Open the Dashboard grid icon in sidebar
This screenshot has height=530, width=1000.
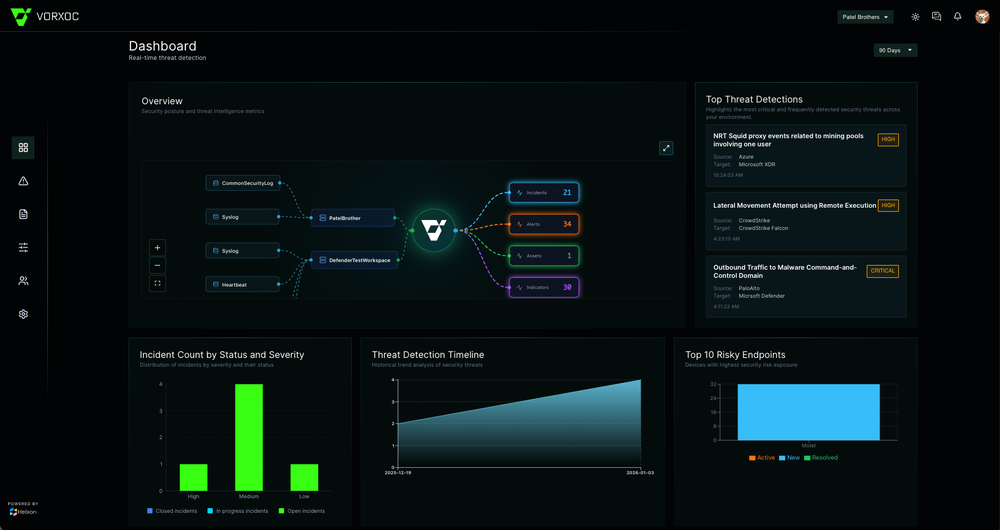[23, 148]
